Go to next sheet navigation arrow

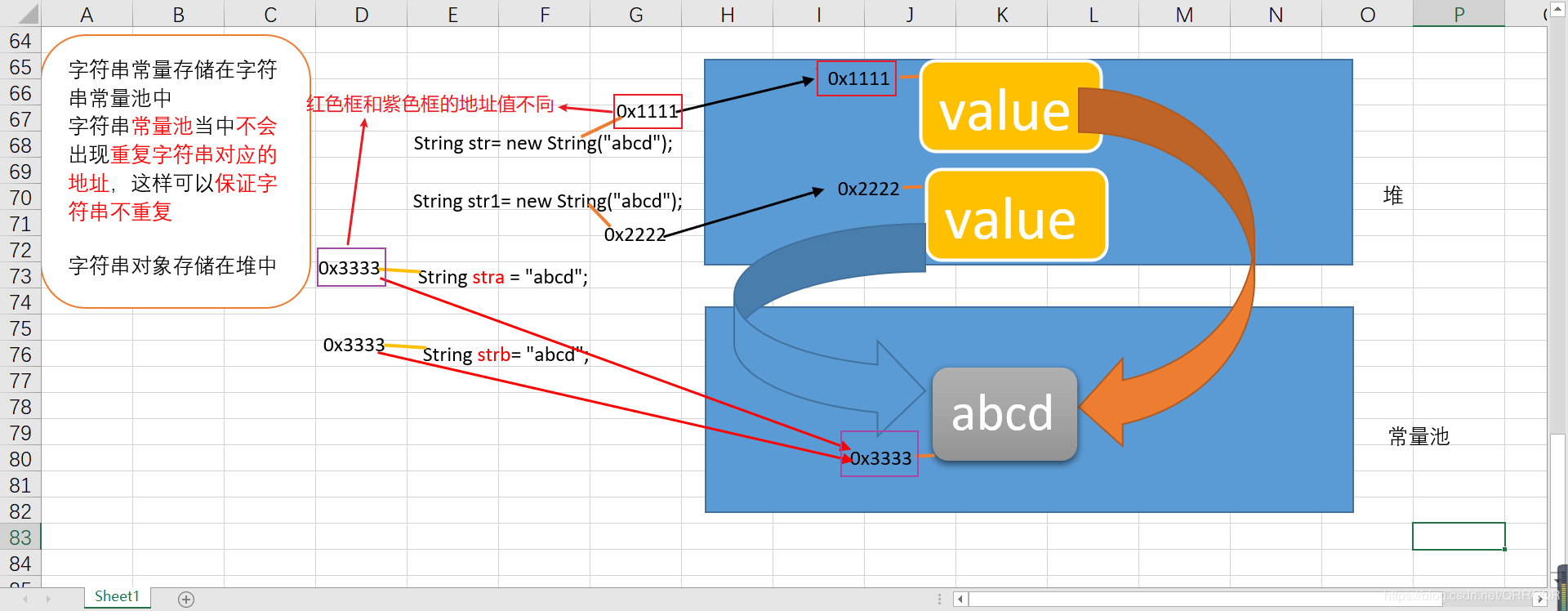pos(49,600)
